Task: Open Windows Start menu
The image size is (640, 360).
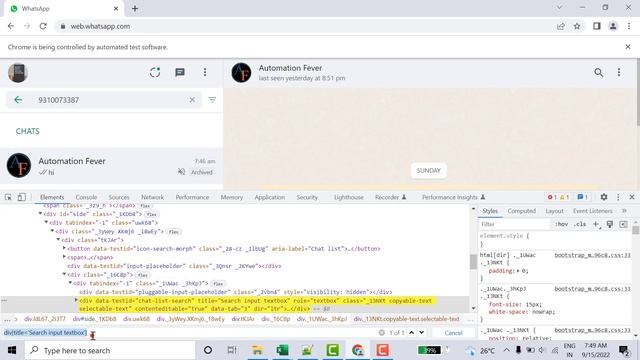Action: (x=12, y=350)
